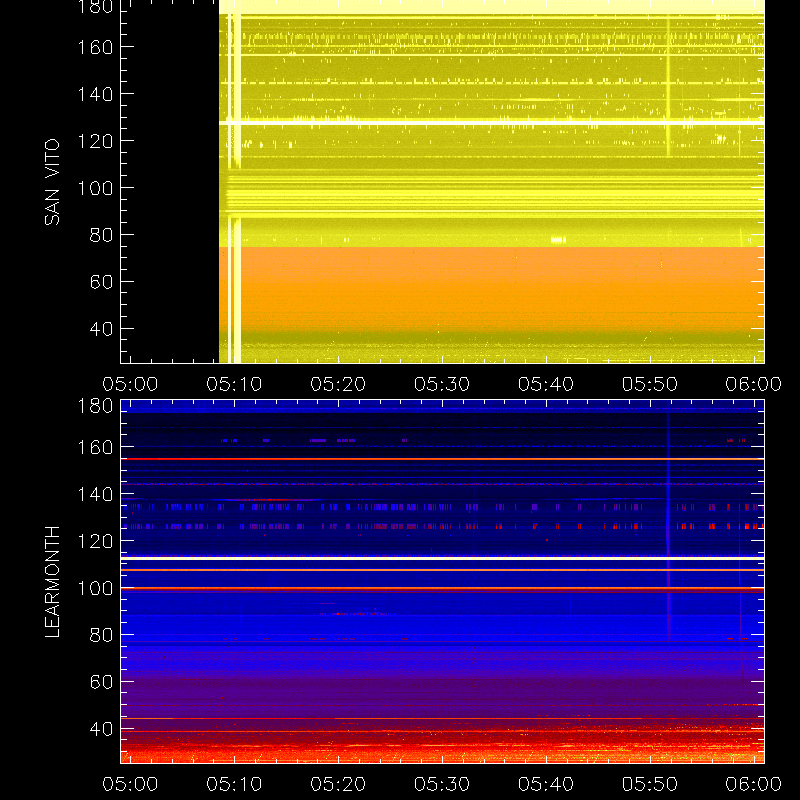Screen dimensions: 800x800
Task: Pick the 05:50 time label of San Vito plot
Action: click(649, 384)
